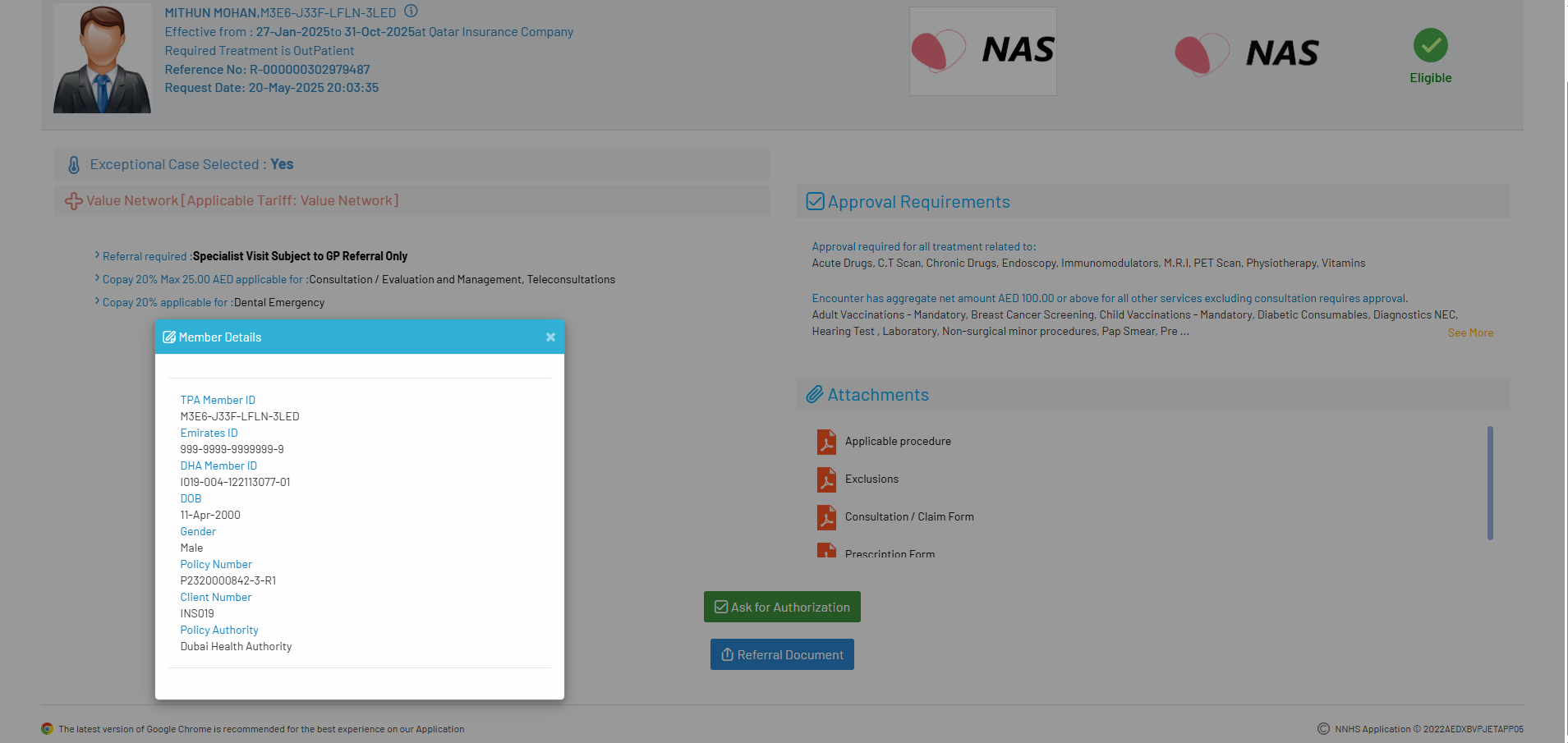This screenshot has width=1568, height=743.
Task: Open the Consultation / Claim Form link
Action: click(909, 517)
